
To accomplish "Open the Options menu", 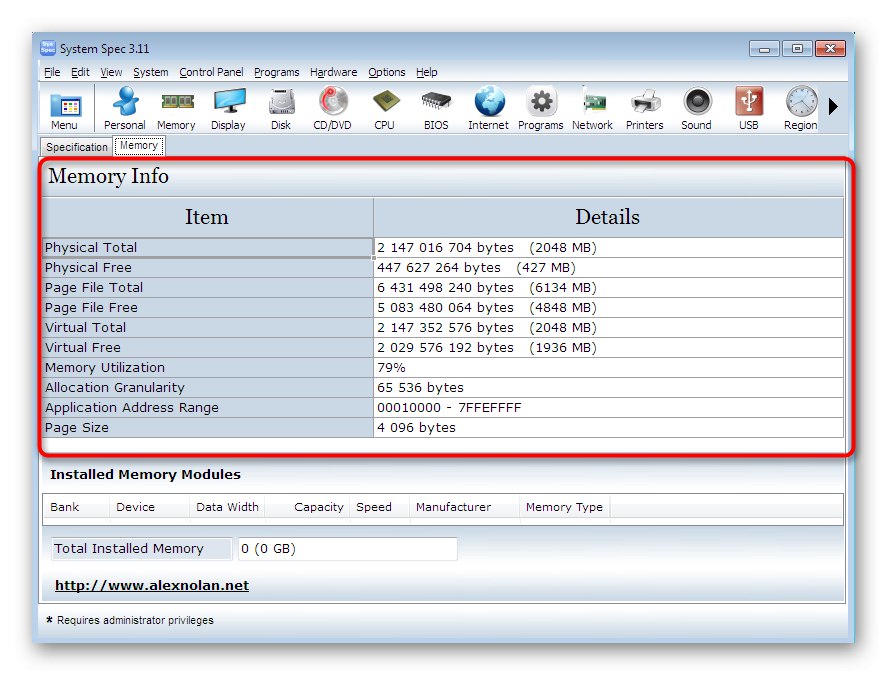I will (387, 72).
